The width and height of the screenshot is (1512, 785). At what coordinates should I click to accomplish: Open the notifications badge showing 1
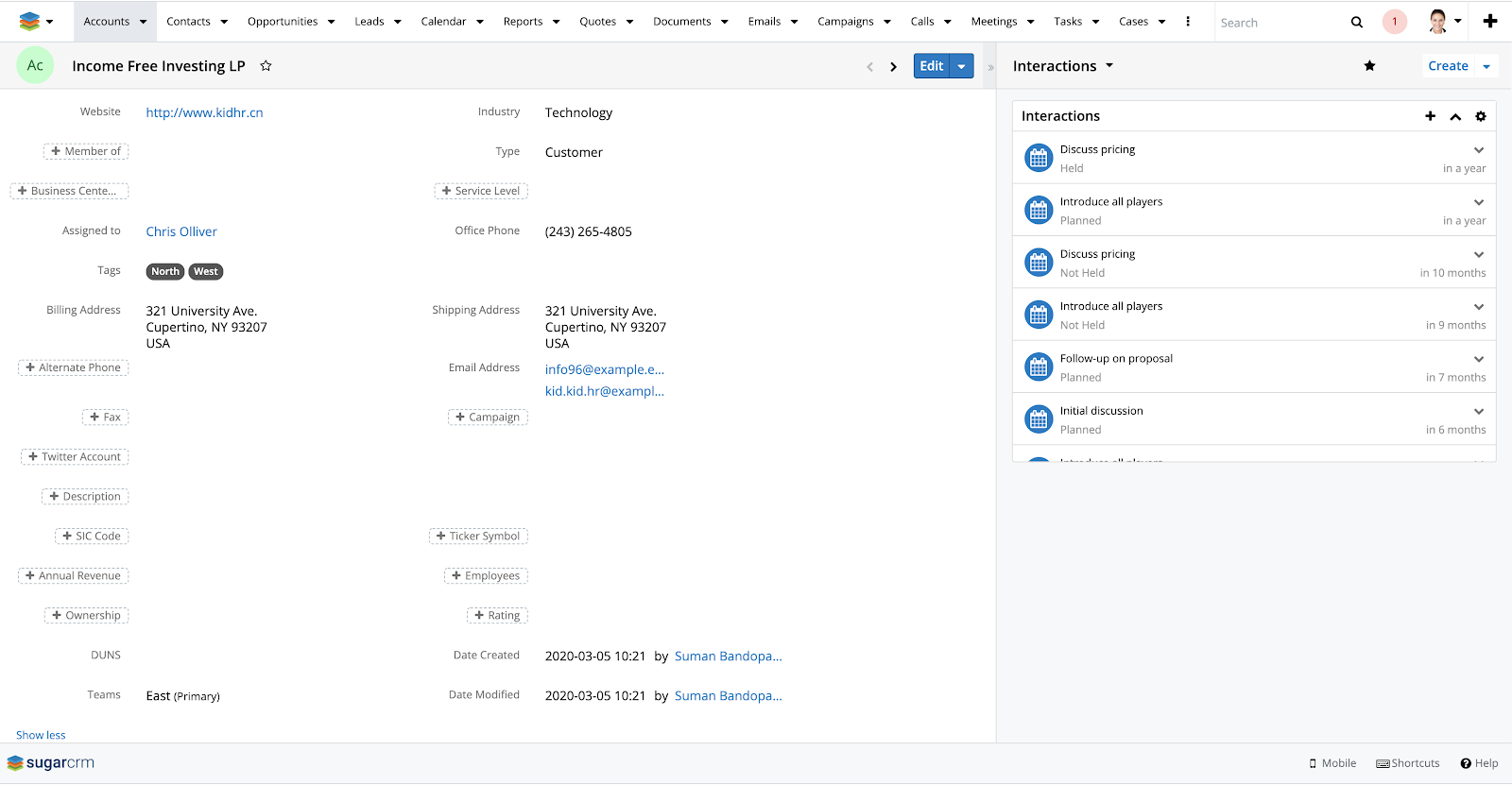point(1394,22)
